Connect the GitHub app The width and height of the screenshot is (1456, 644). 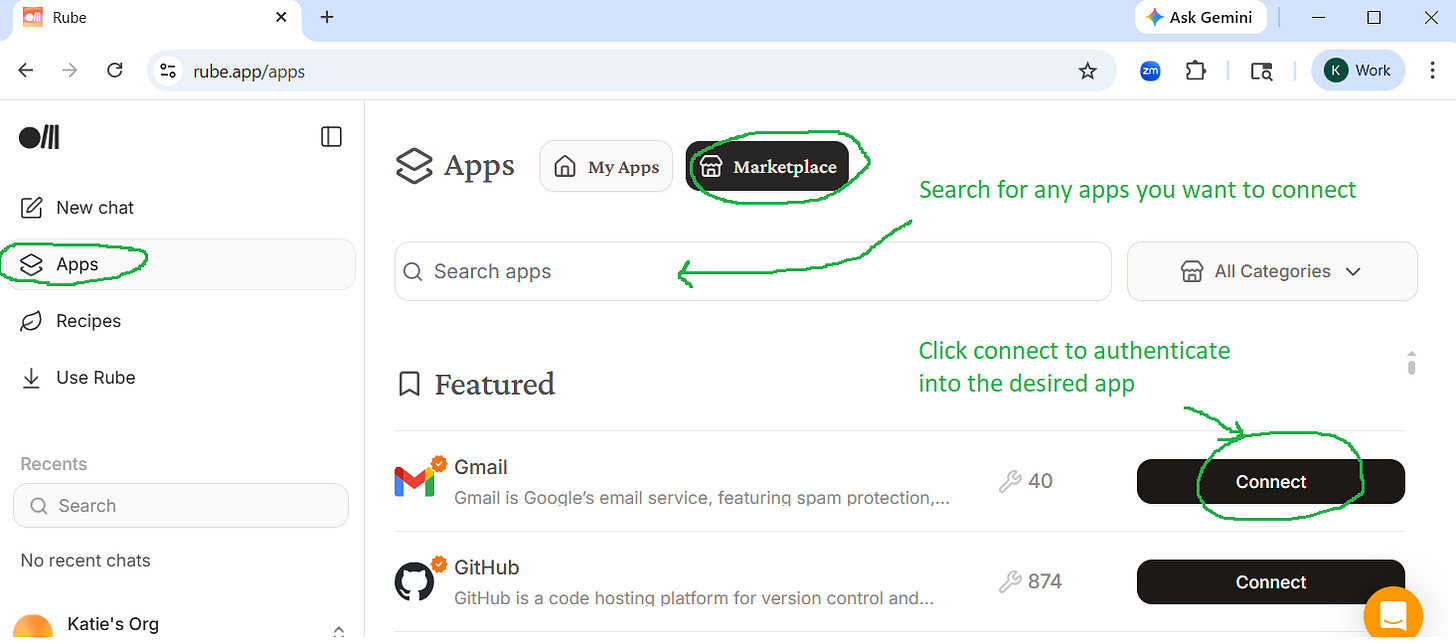pyautogui.click(x=1271, y=582)
